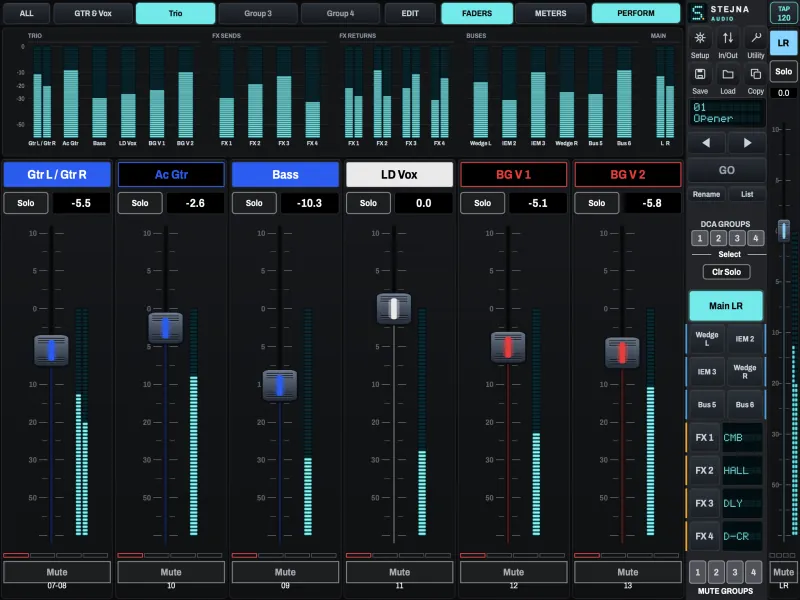Screen dimensions: 800x600
Task: Click the main LR master fader knob
Action: [x=784, y=231]
